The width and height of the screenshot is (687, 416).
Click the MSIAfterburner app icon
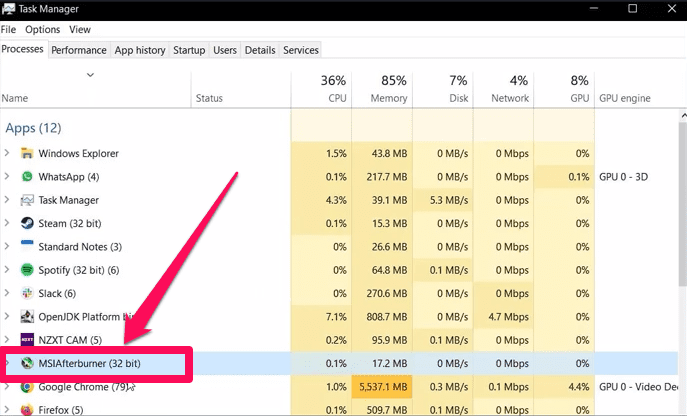27,363
